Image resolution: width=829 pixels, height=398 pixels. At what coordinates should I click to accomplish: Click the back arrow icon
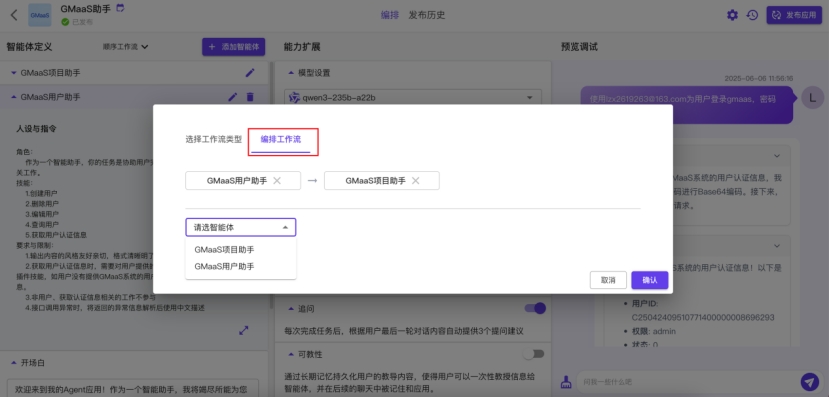coord(14,15)
